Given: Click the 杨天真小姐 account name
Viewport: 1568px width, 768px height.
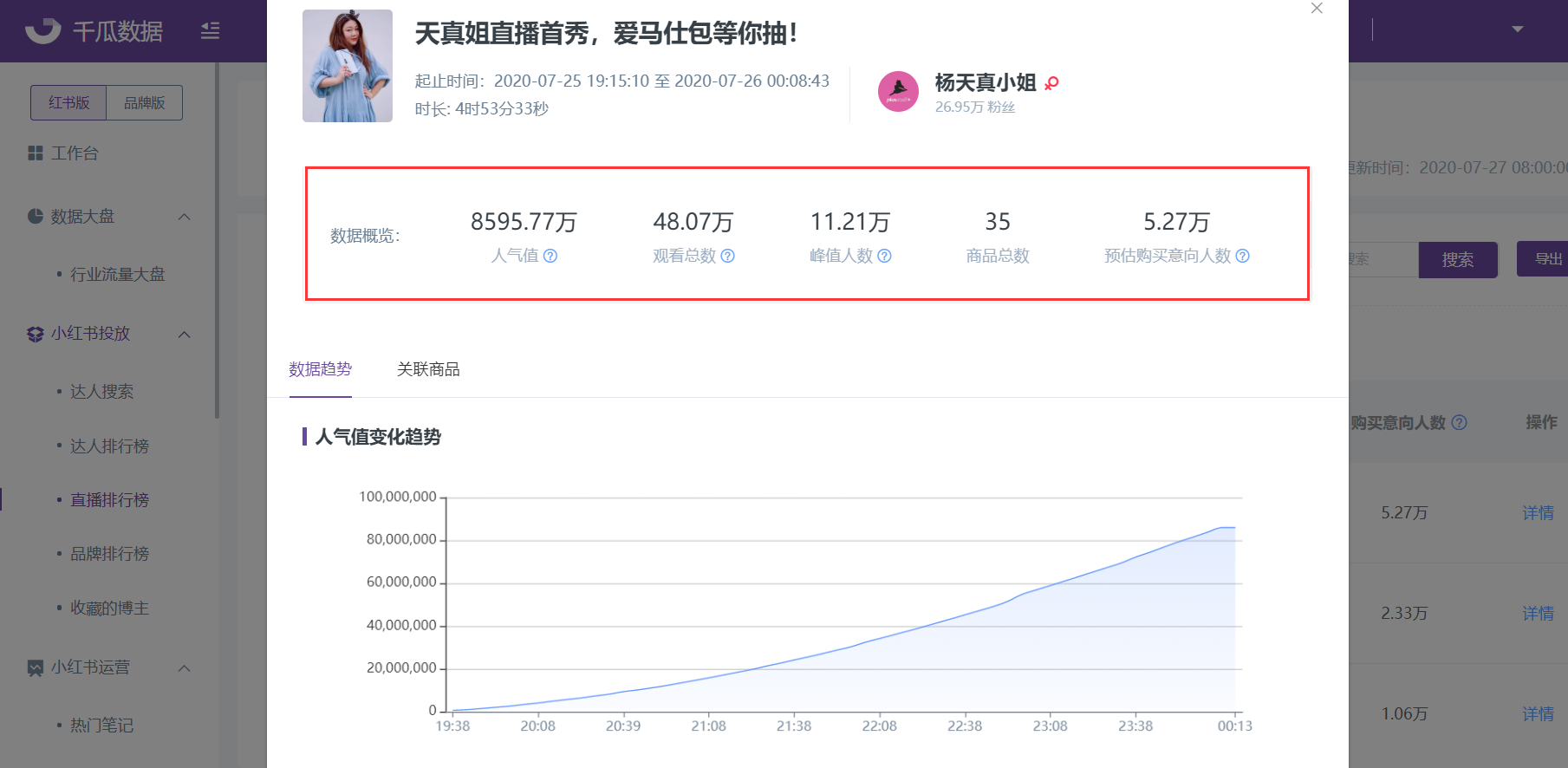Looking at the screenshot, I should [986, 82].
